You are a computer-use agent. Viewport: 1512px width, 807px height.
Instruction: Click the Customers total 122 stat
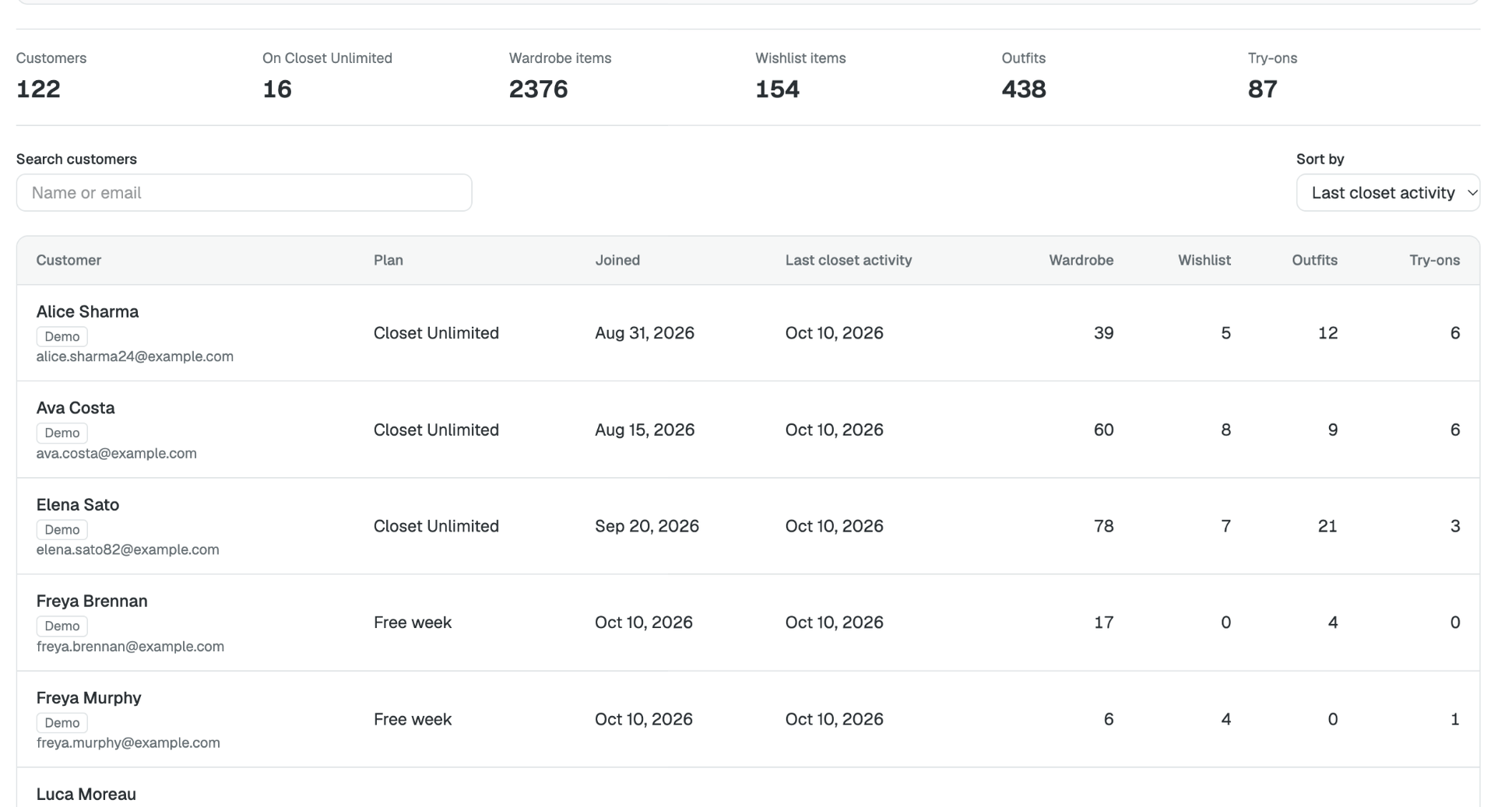[51, 77]
